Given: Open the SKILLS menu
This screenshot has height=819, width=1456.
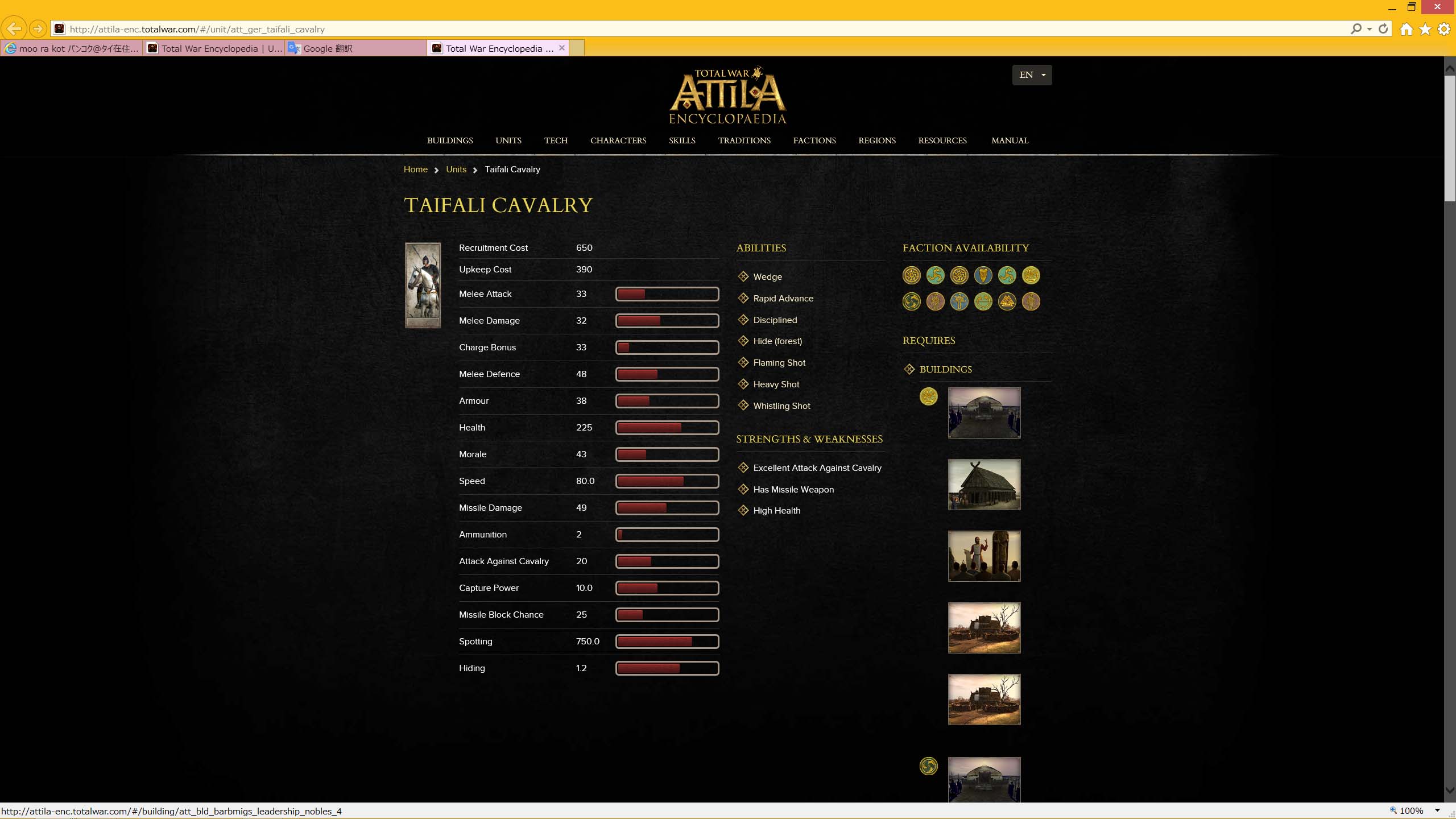Looking at the screenshot, I should (x=682, y=140).
